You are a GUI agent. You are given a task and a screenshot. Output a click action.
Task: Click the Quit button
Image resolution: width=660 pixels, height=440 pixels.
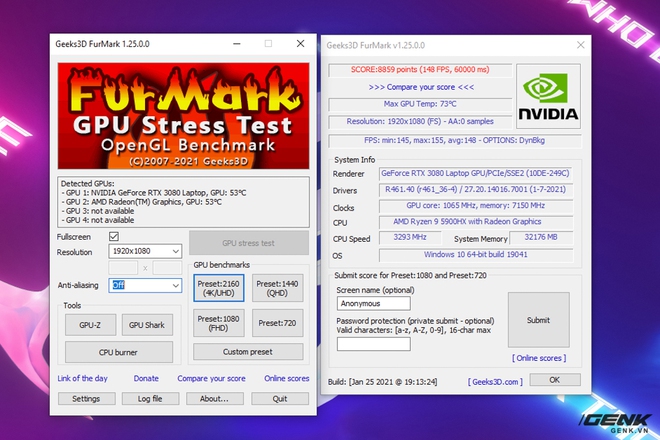point(280,399)
